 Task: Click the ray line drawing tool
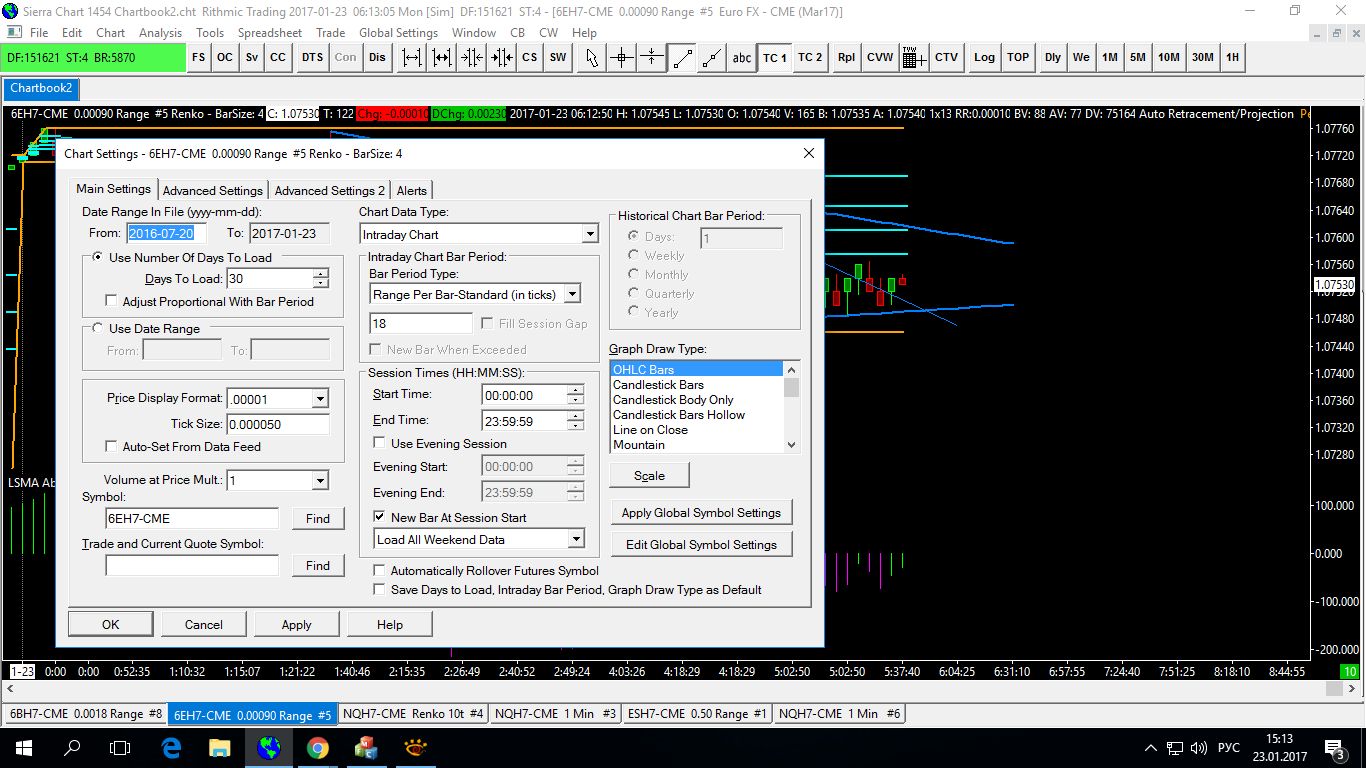(x=711, y=57)
